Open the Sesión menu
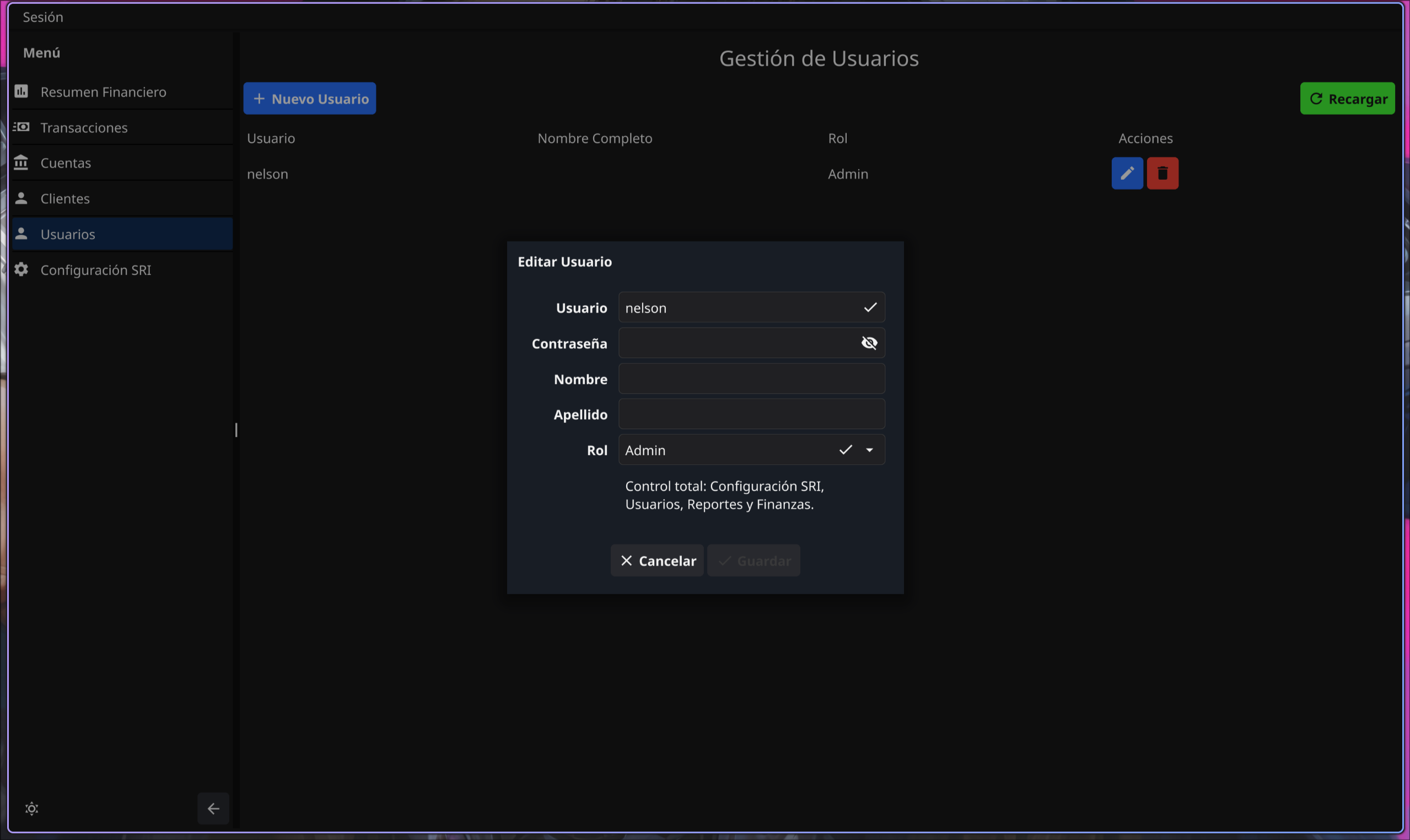 pos(43,17)
